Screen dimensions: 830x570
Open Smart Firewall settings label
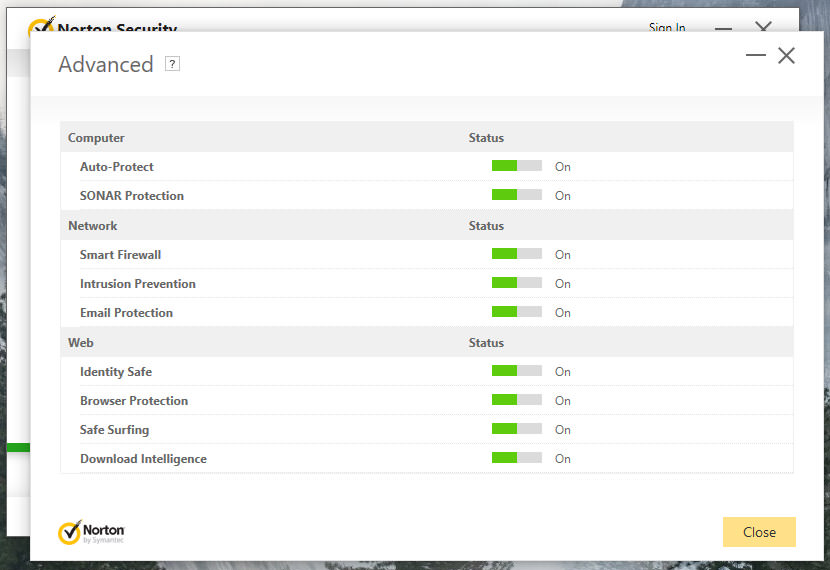point(120,255)
